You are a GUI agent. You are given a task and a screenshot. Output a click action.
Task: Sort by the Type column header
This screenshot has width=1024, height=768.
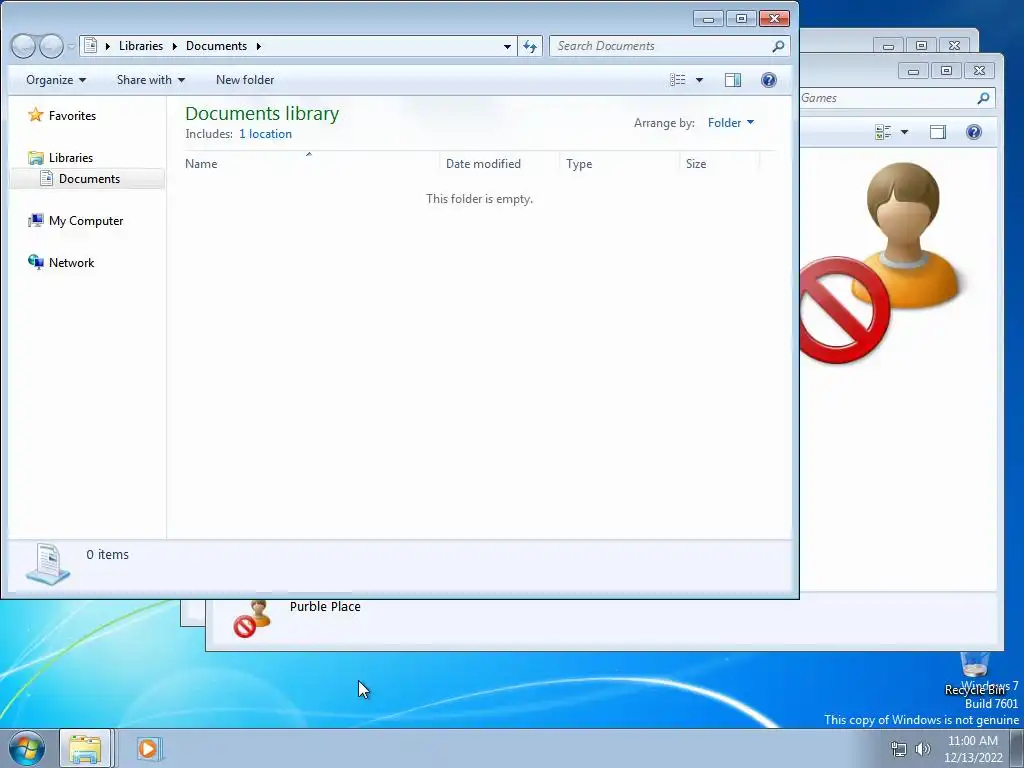coord(620,163)
